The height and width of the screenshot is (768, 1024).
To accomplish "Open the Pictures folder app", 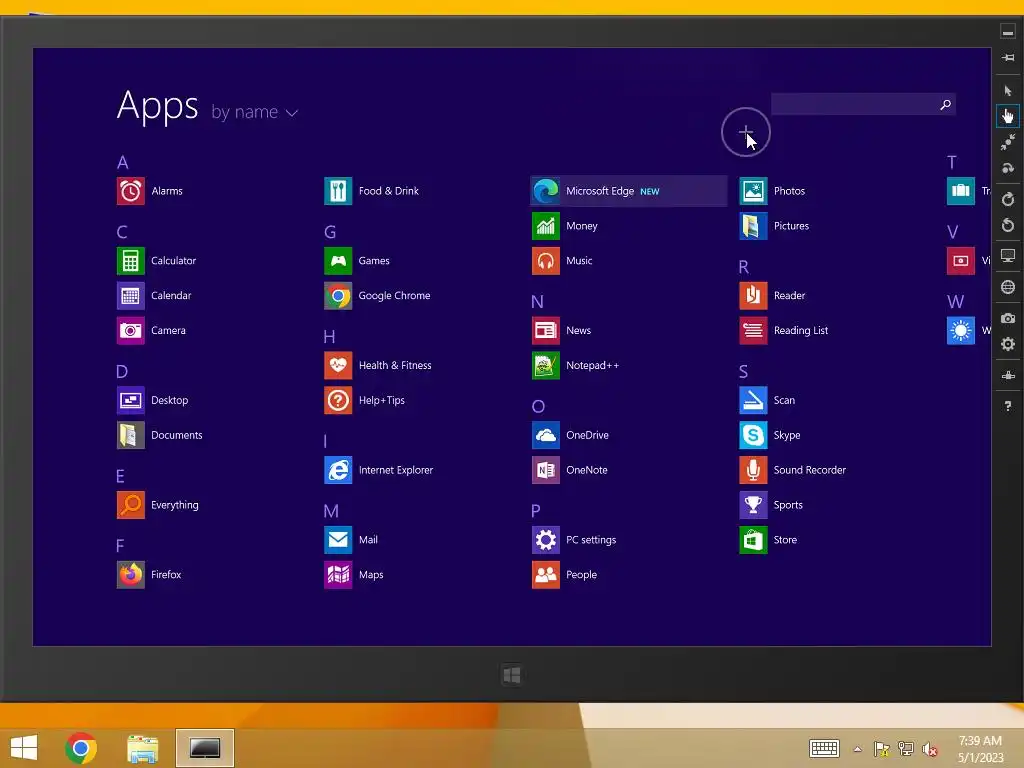I will tap(775, 227).
